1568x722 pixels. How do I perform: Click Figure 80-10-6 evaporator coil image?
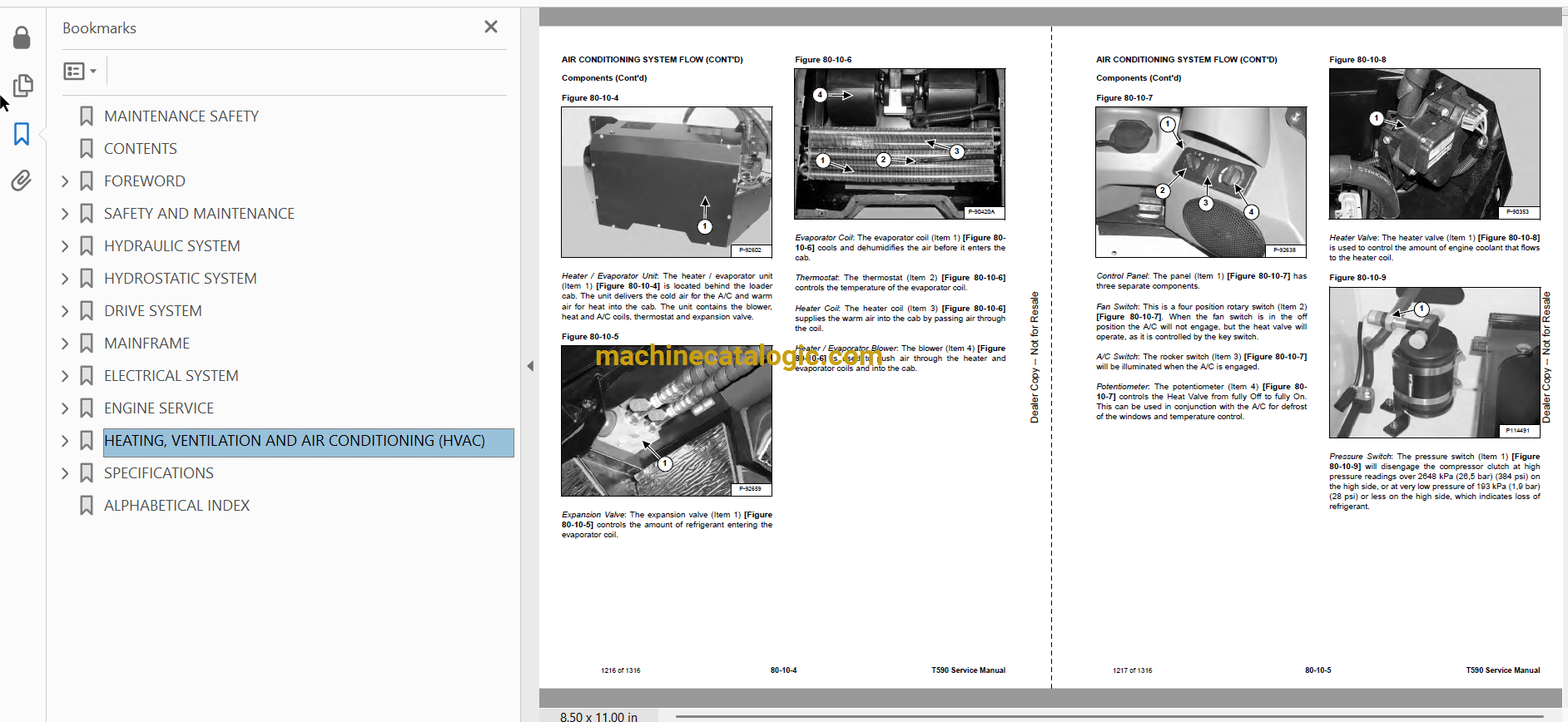pyautogui.click(x=900, y=143)
